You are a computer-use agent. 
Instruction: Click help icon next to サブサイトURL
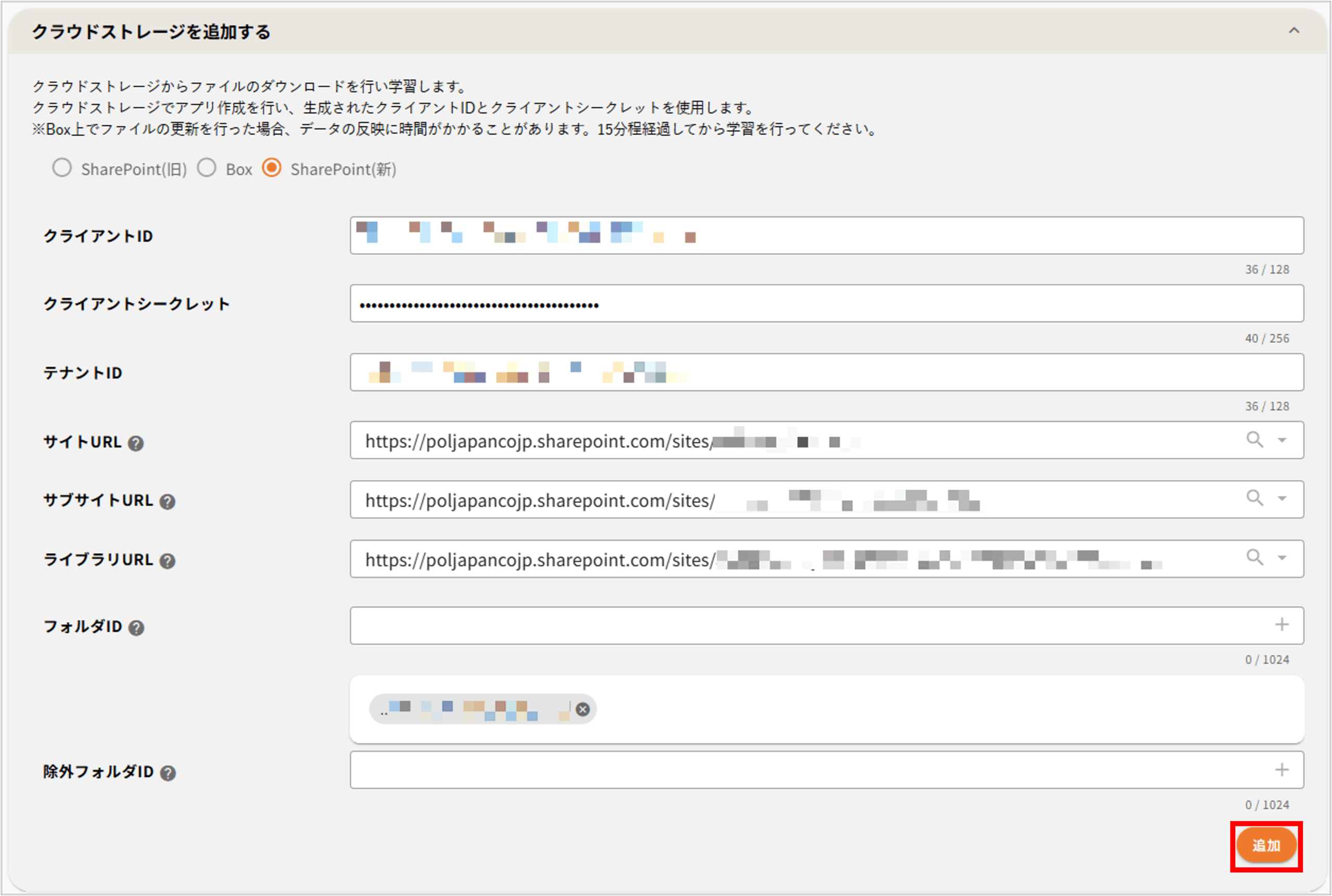pyautogui.click(x=168, y=502)
